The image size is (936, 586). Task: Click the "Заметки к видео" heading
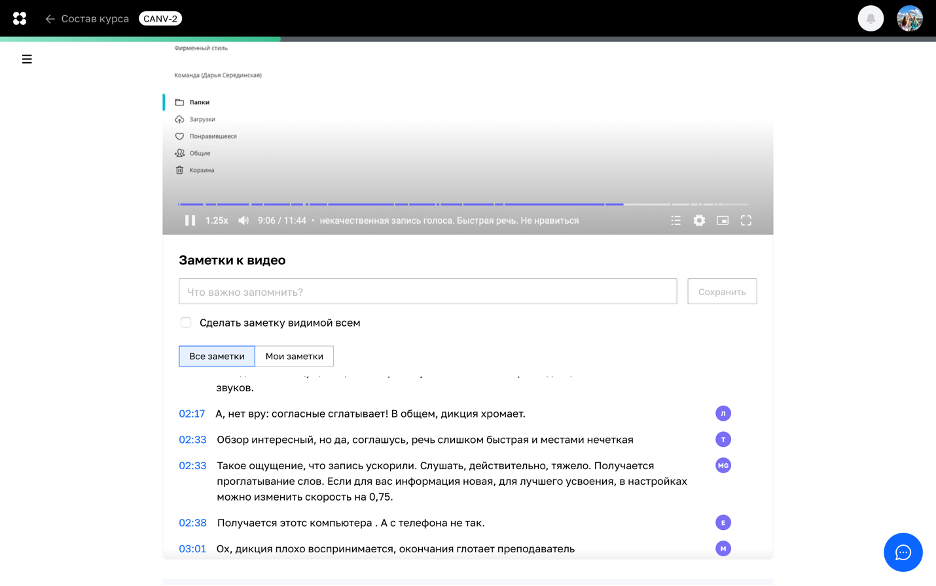(x=232, y=260)
